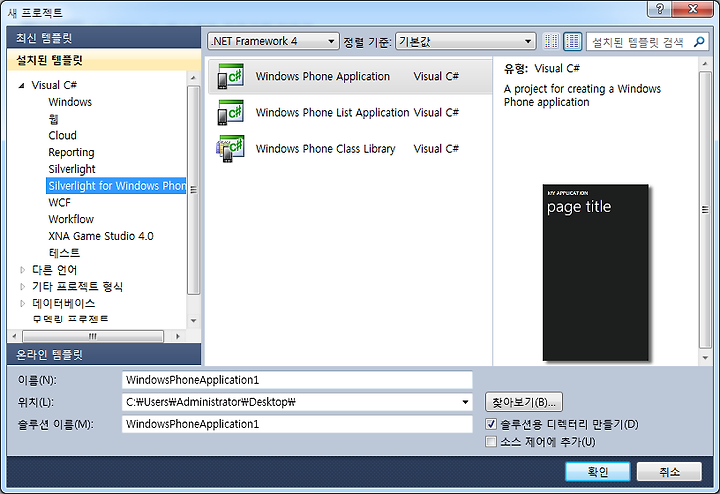This screenshot has height=494, width=720.
Task: Click the Windows Phone List Application name
Action: point(332,112)
